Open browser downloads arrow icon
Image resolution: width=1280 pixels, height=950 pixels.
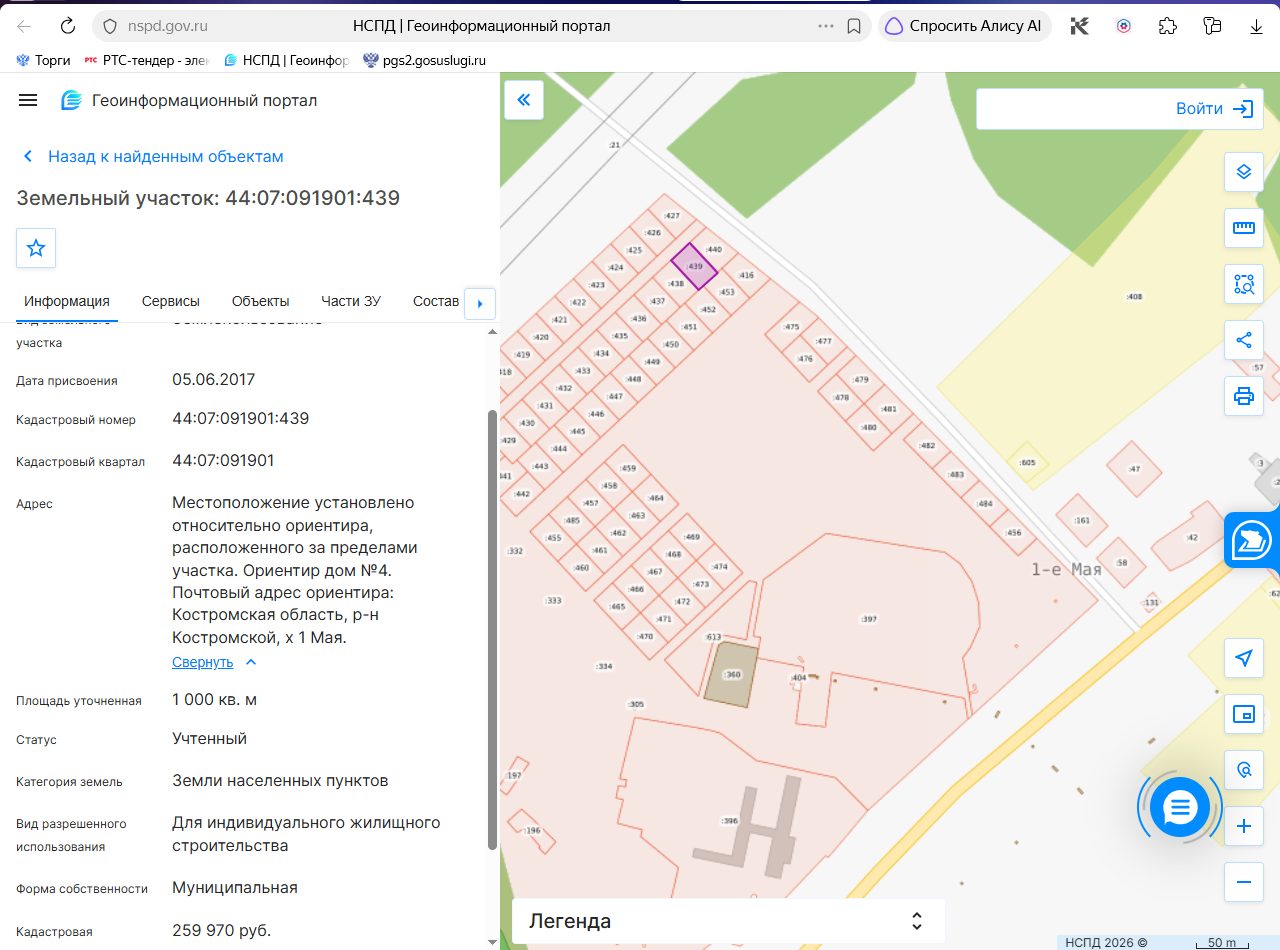[x=1255, y=26]
